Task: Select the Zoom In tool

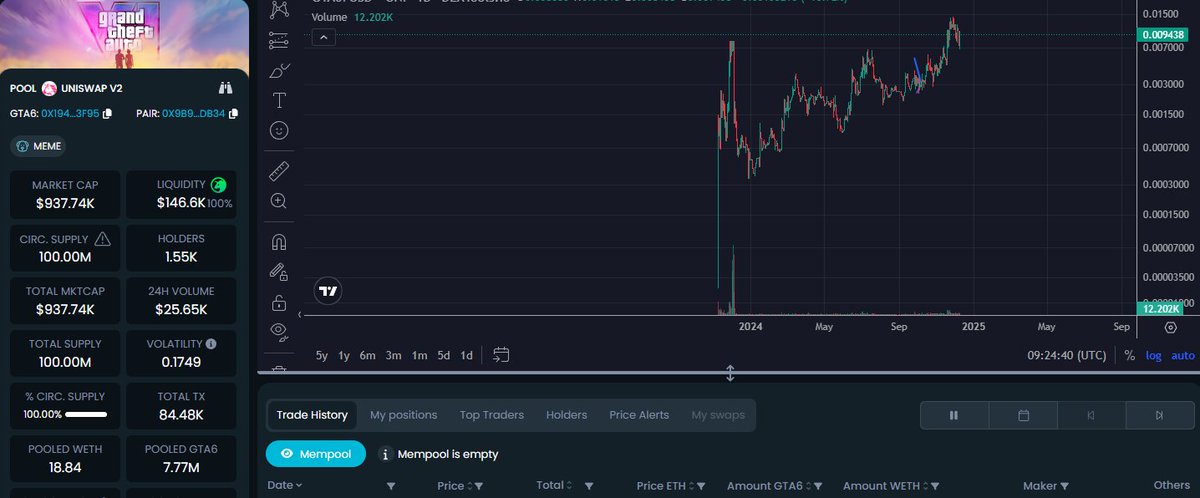Action: [x=279, y=201]
